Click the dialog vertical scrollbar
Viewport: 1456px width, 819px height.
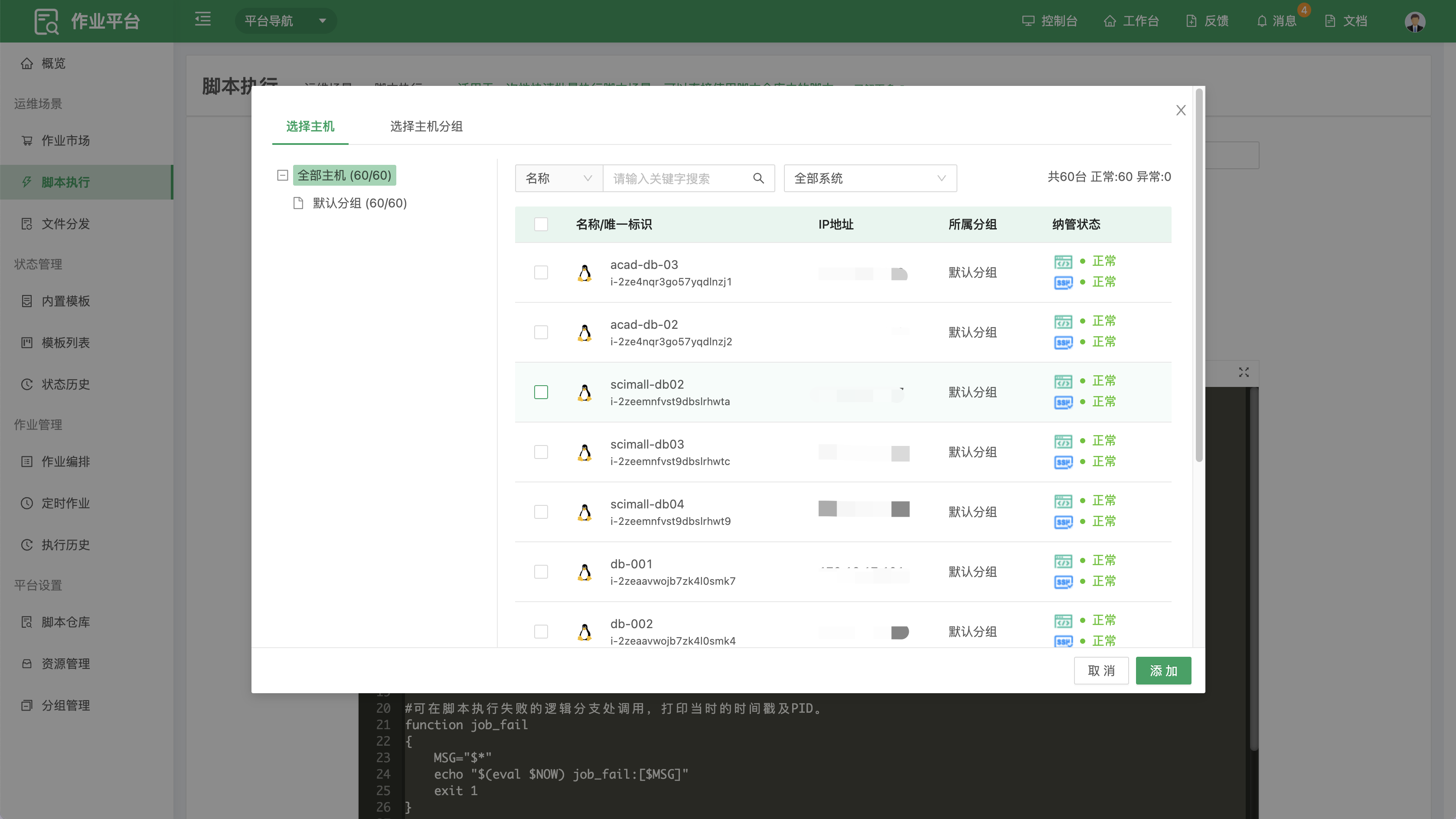pyautogui.click(x=1199, y=276)
